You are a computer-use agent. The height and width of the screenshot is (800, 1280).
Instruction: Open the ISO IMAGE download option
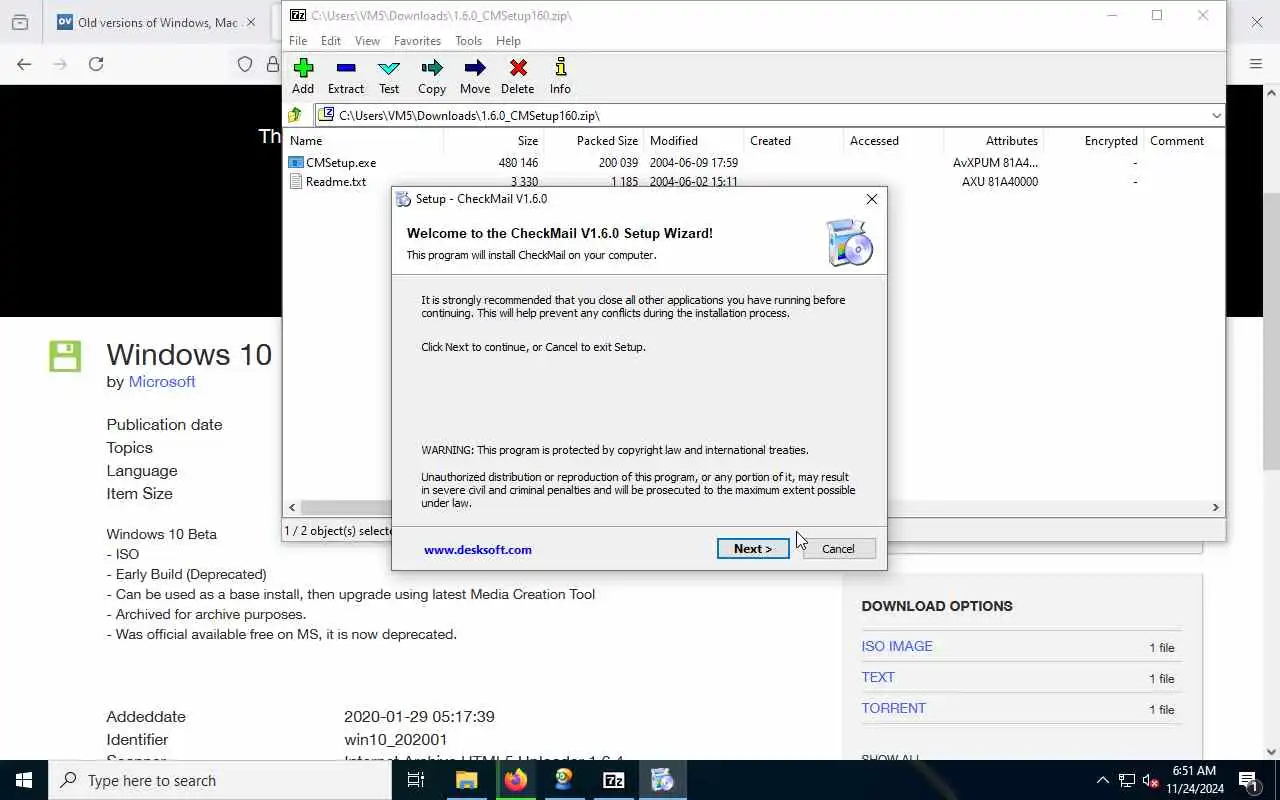(897, 646)
